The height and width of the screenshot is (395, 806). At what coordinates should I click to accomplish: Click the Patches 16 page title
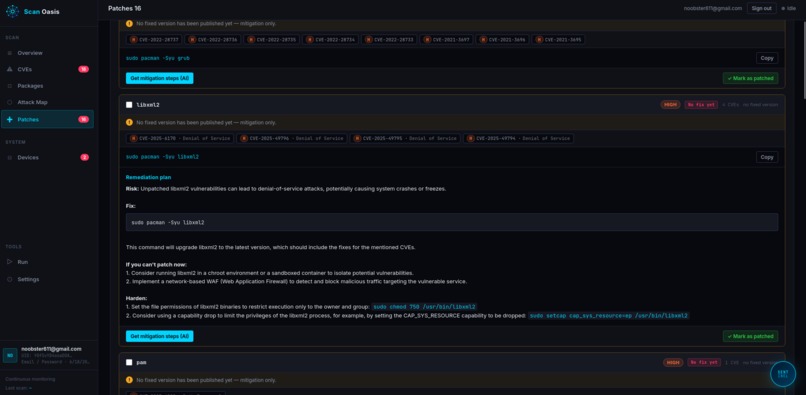coord(125,8)
